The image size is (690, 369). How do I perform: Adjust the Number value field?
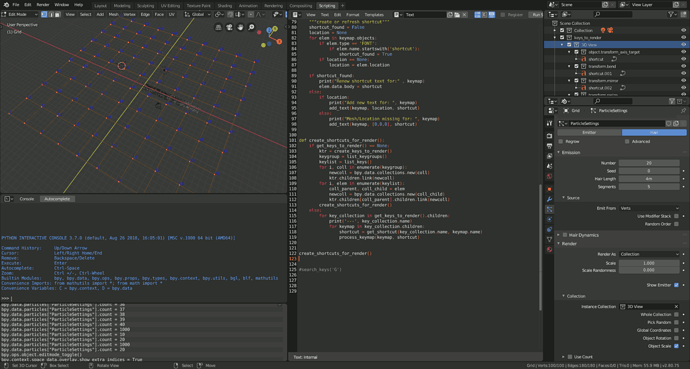tap(649, 163)
